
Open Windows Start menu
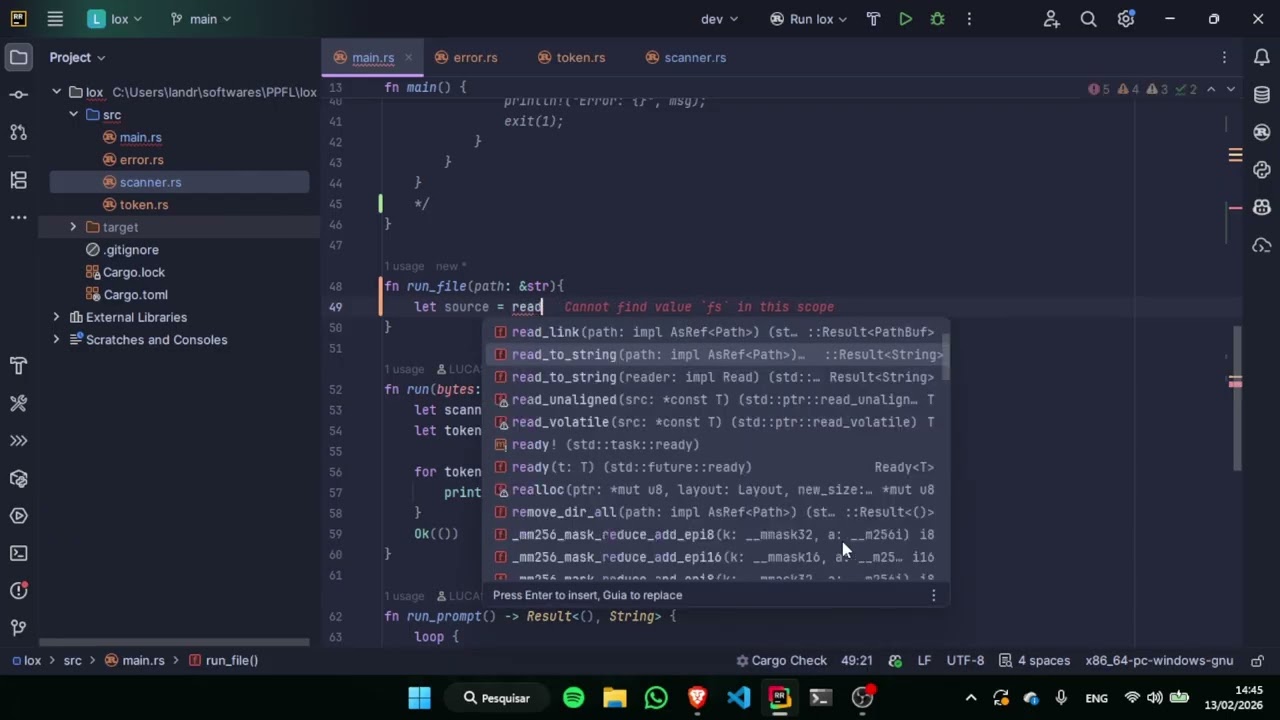419,698
